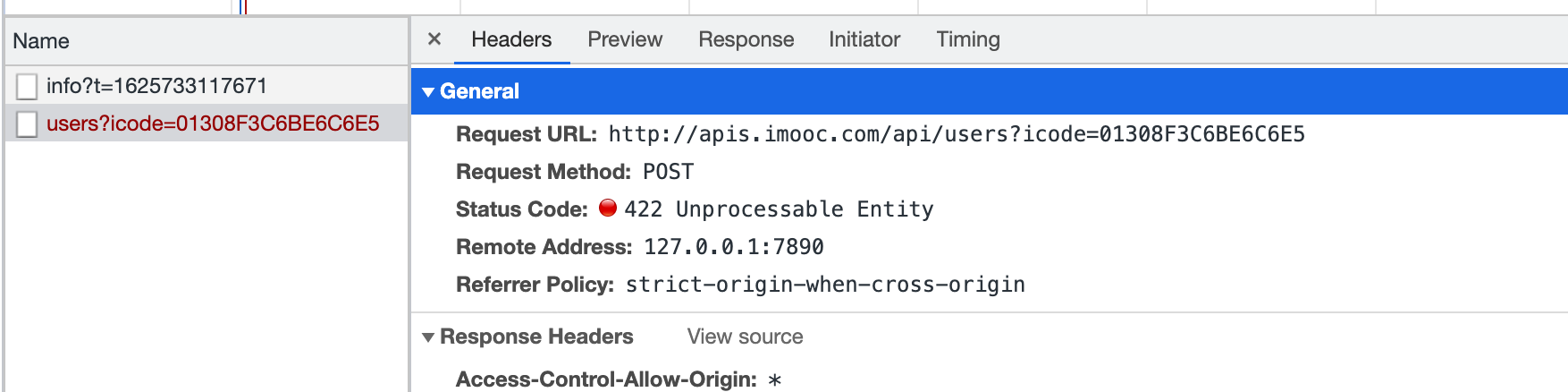Select the failed users?icode request
This screenshot has width=1568, height=392.
point(213,124)
